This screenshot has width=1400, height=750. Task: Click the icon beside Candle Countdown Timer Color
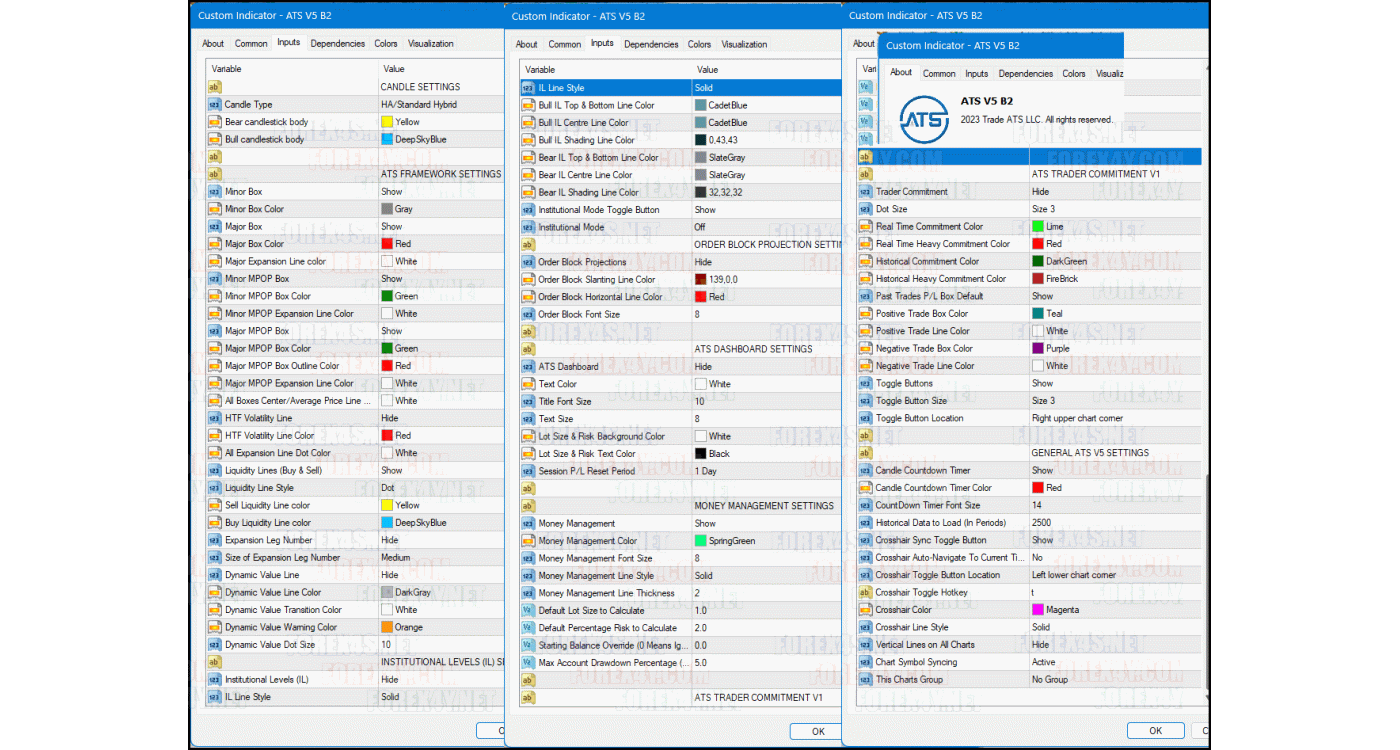coord(865,488)
